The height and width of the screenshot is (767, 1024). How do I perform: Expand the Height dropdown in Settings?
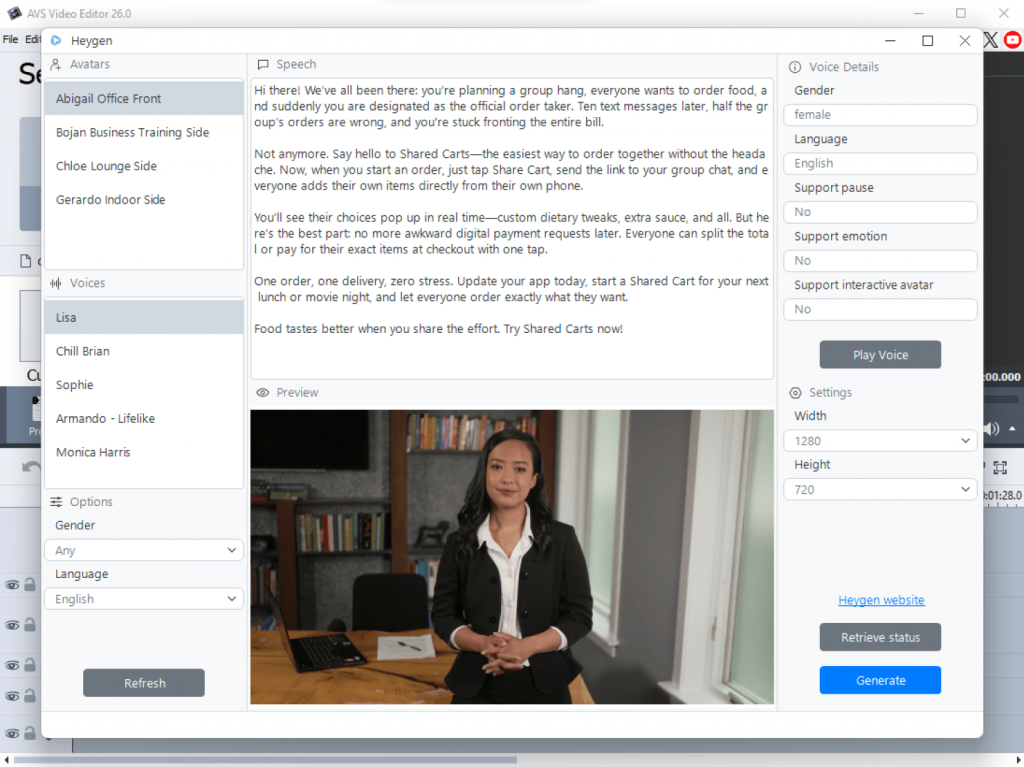pos(880,489)
